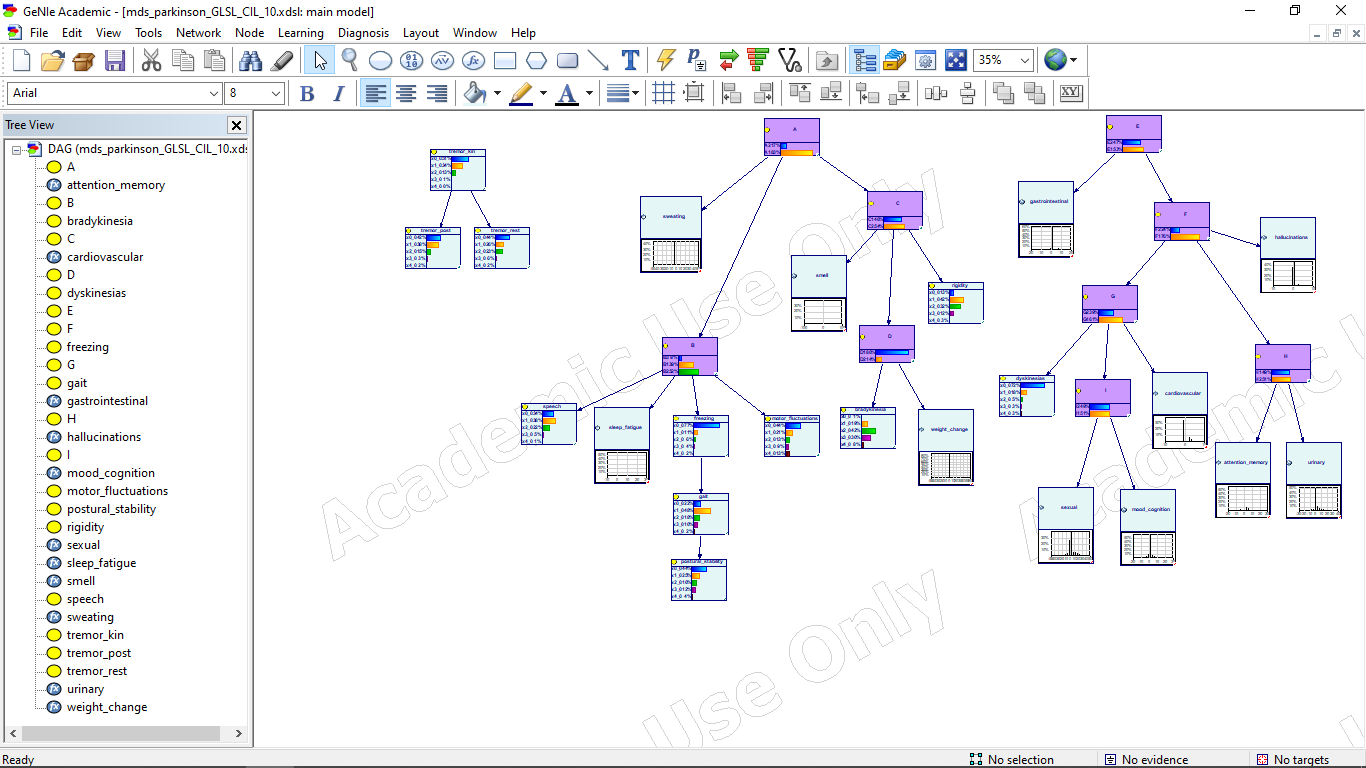This screenshot has width=1366, height=768.
Task: Click the text color A swatch
Action: pos(567,93)
